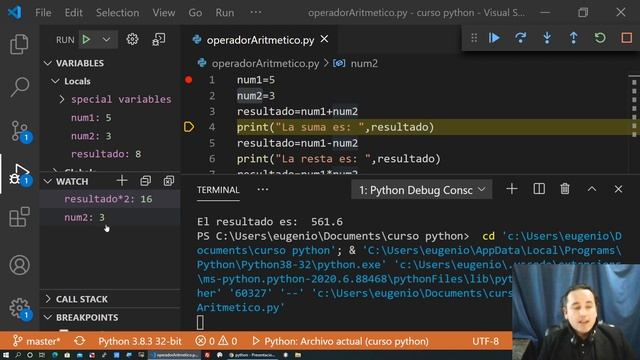Open the Python Debug Console terminal selector
This screenshot has height=360, width=640.
[422, 190]
